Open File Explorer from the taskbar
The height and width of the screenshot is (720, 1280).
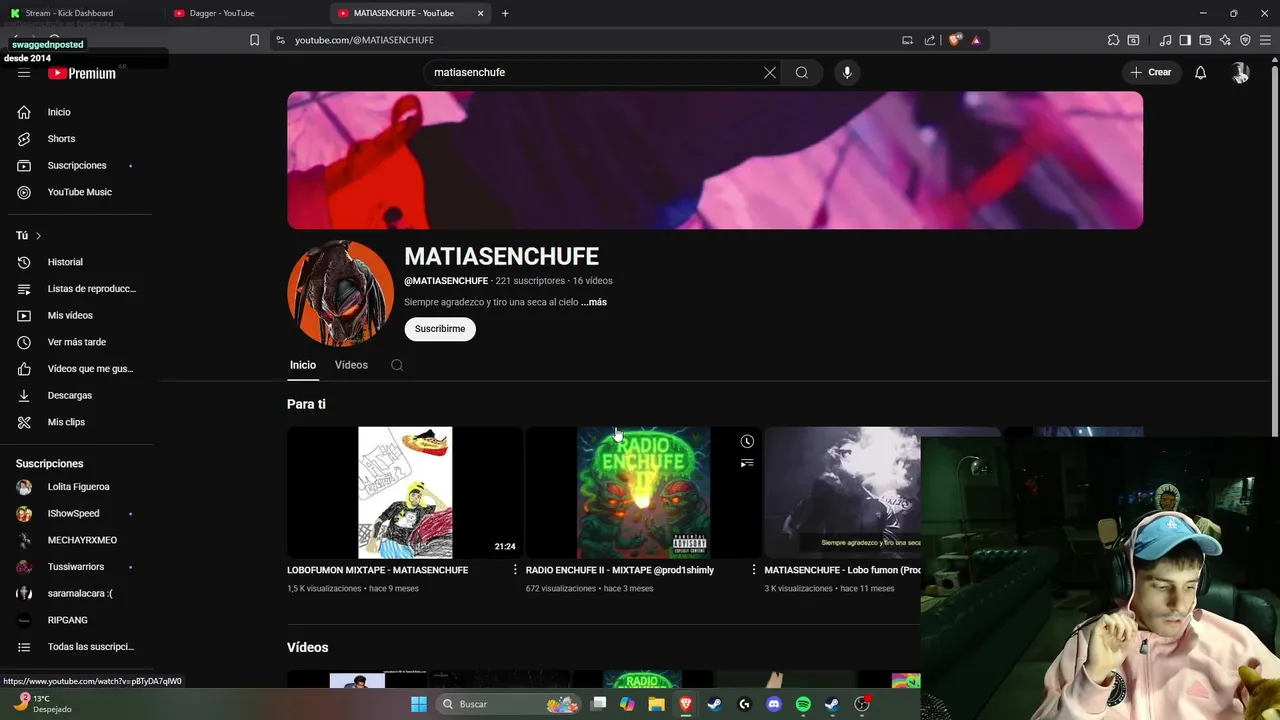[656, 704]
